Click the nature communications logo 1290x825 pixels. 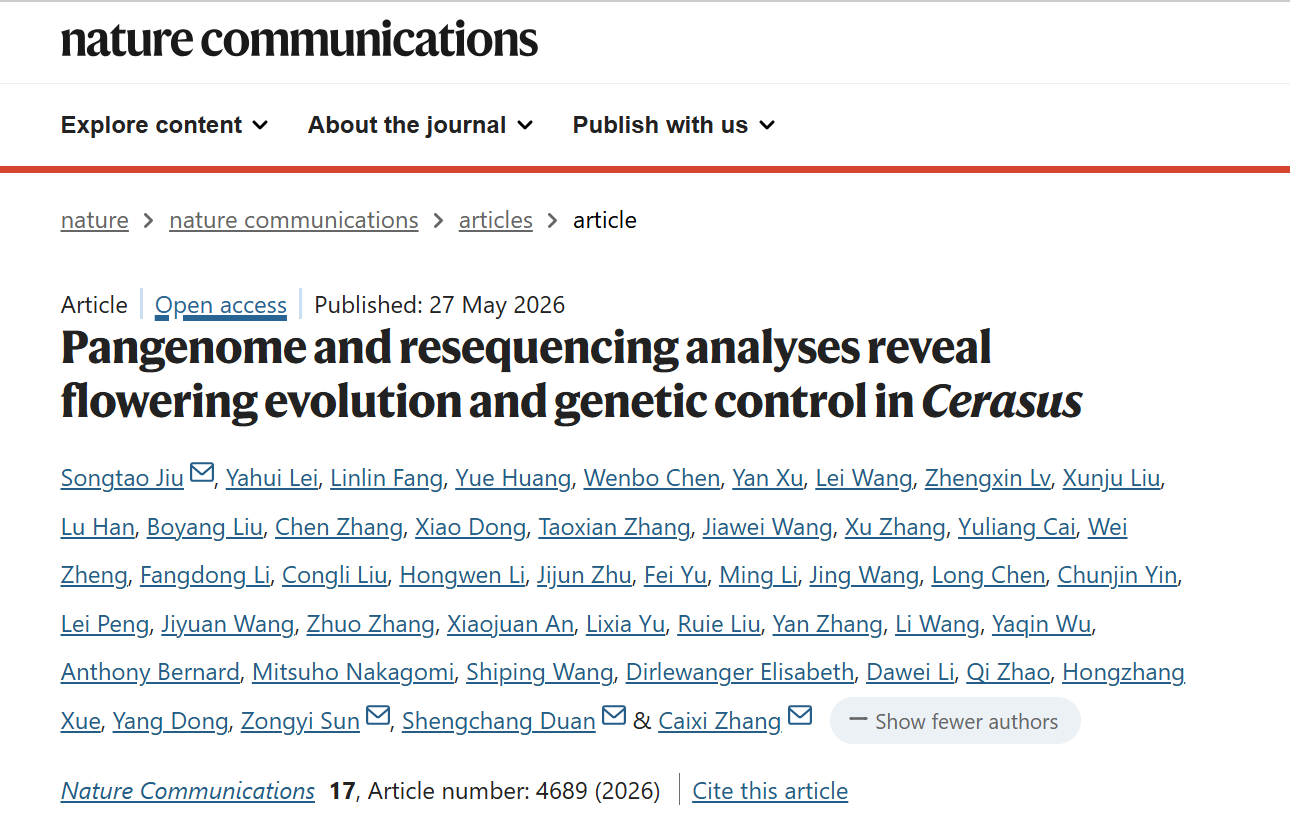point(299,40)
